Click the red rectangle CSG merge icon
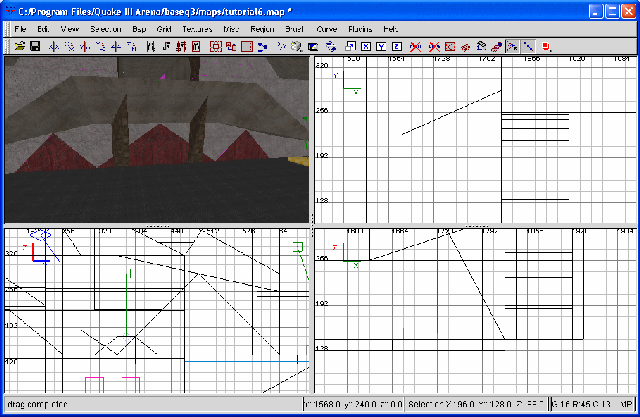This screenshot has width=640, height=417. [x=247, y=47]
